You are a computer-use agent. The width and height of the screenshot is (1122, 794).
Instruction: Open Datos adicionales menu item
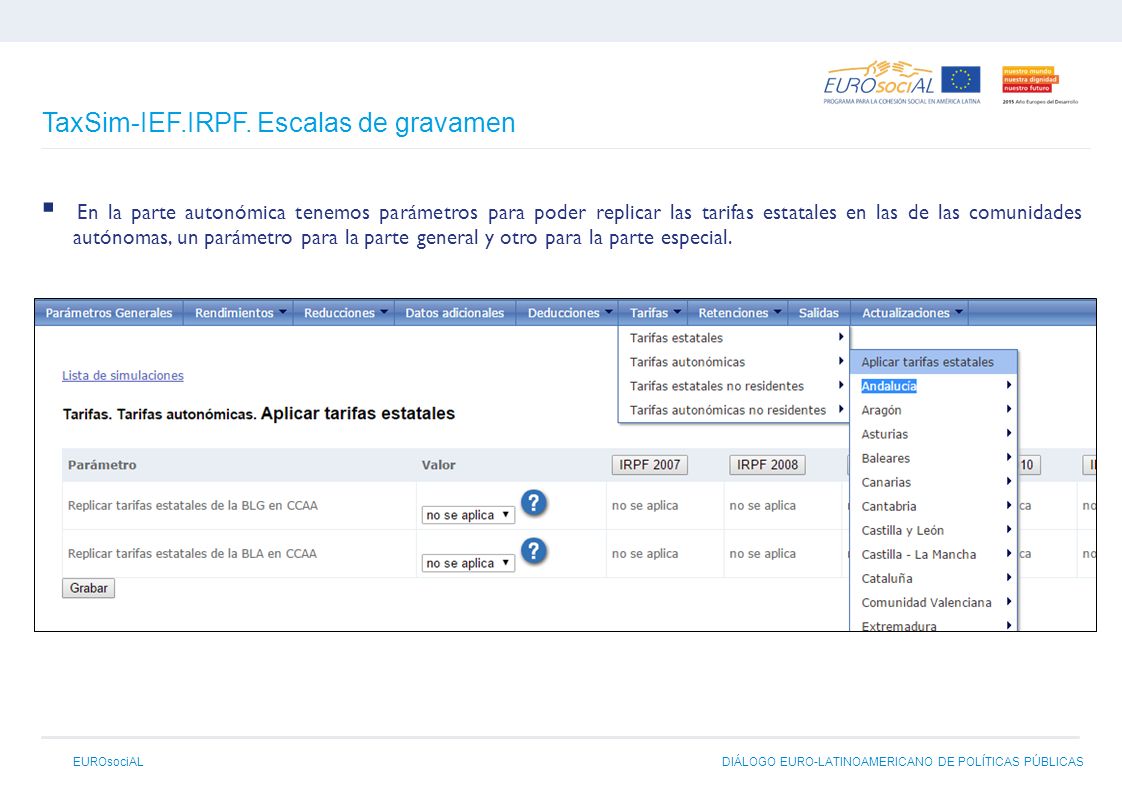[454, 313]
